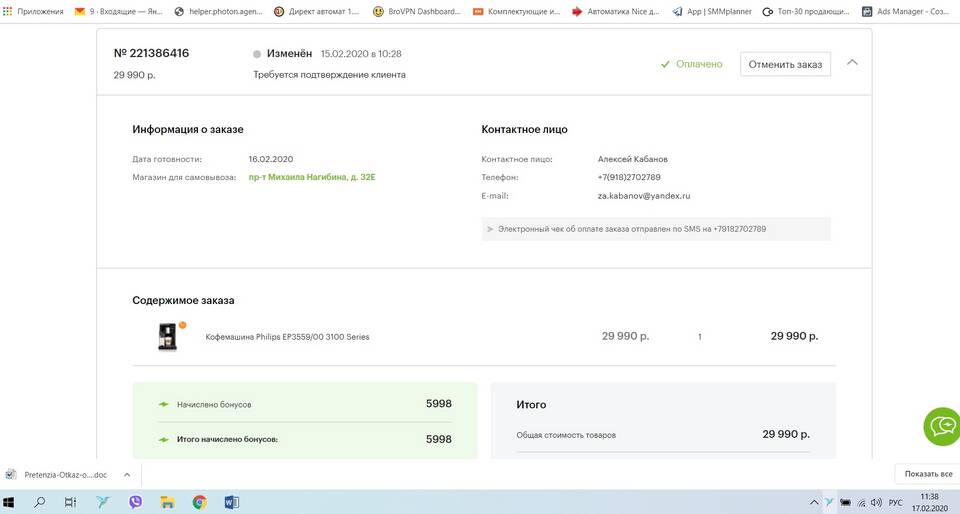Open the App SMMplanner bookmark
Image resolution: width=960 pixels, height=514 pixels.
[712, 11]
